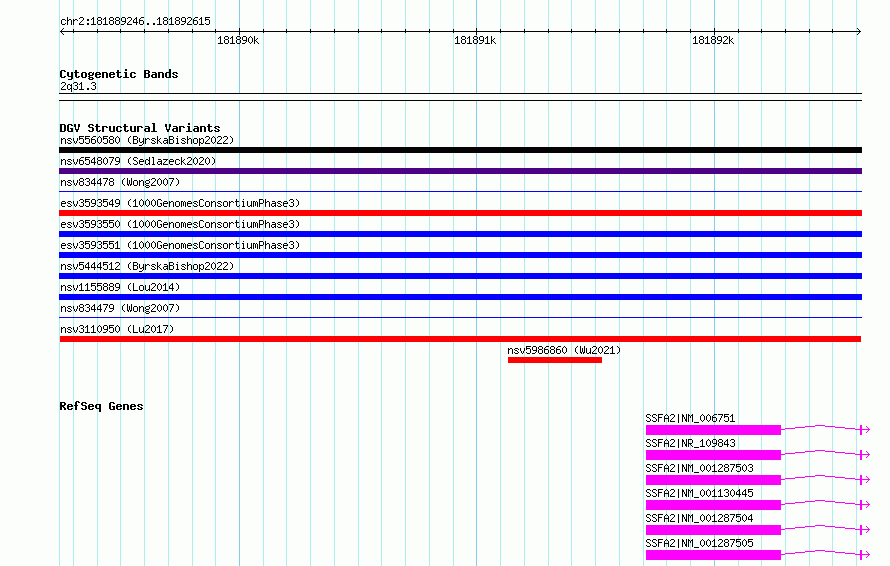Click the purple nsv6548079 variant bar
Viewport: 890px width, 566px height.
tap(460, 171)
